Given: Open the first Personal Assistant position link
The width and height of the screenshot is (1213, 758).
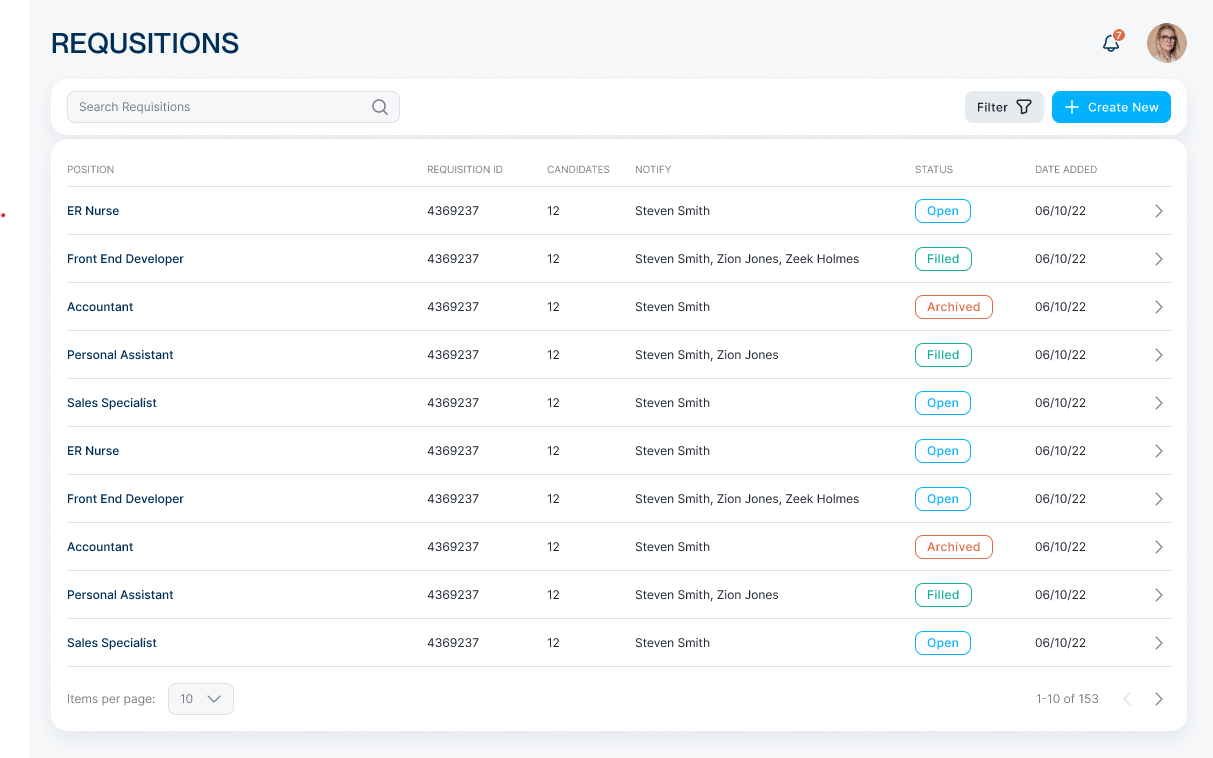Looking at the screenshot, I should [x=120, y=355].
